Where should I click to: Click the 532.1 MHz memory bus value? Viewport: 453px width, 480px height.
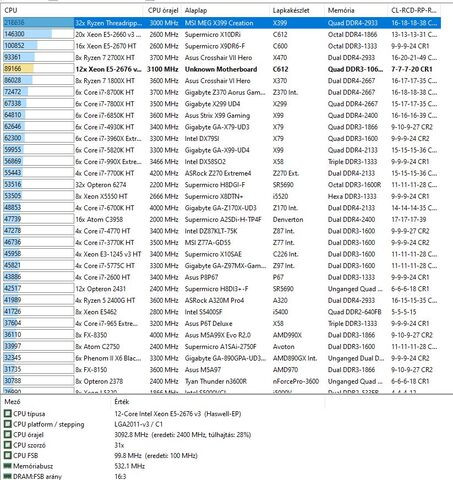pyautogui.click(x=130, y=466)
